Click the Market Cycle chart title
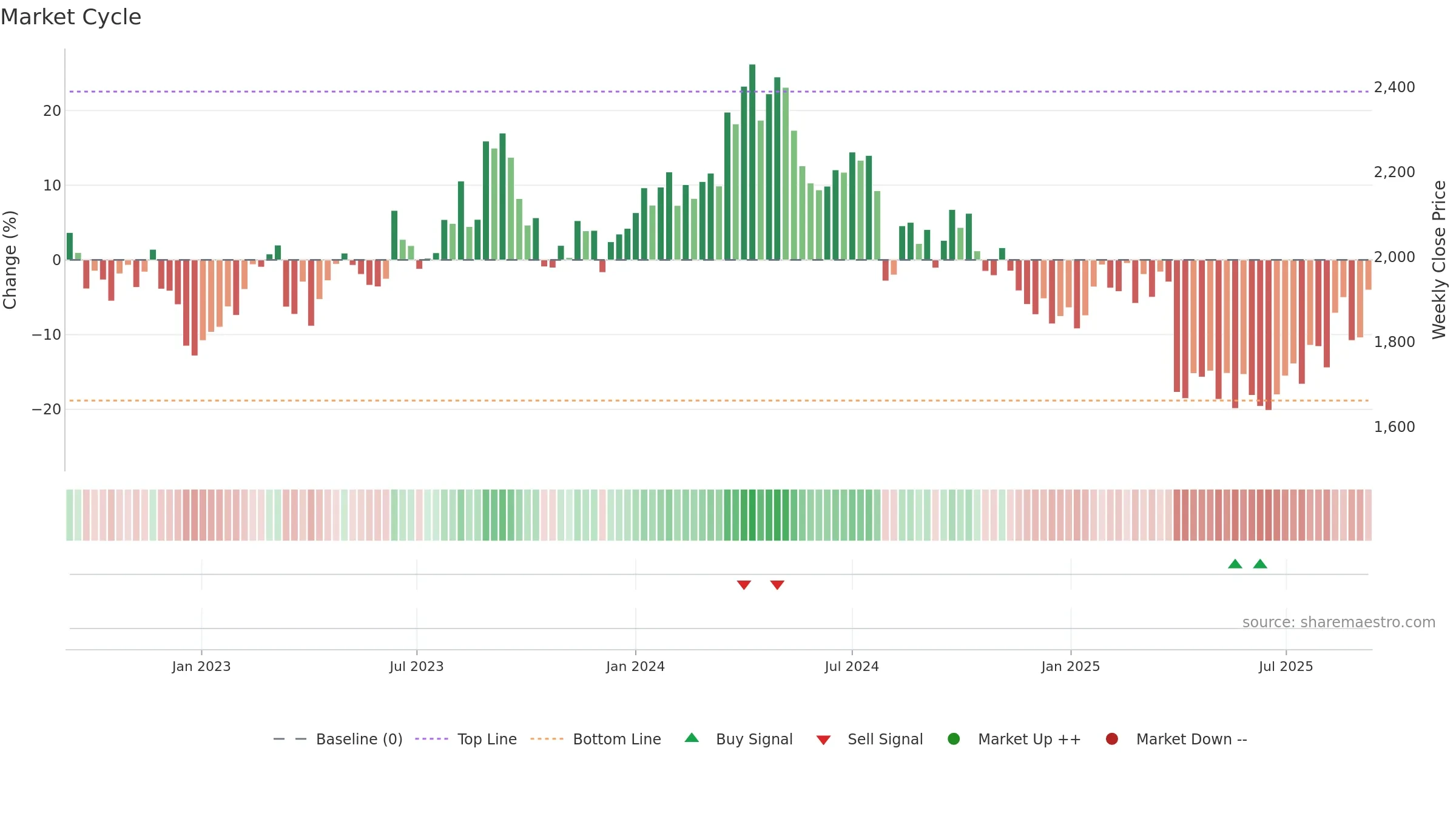Viewport: 1456px width, 819px height. pyautogui.click(x=71, y=17)
